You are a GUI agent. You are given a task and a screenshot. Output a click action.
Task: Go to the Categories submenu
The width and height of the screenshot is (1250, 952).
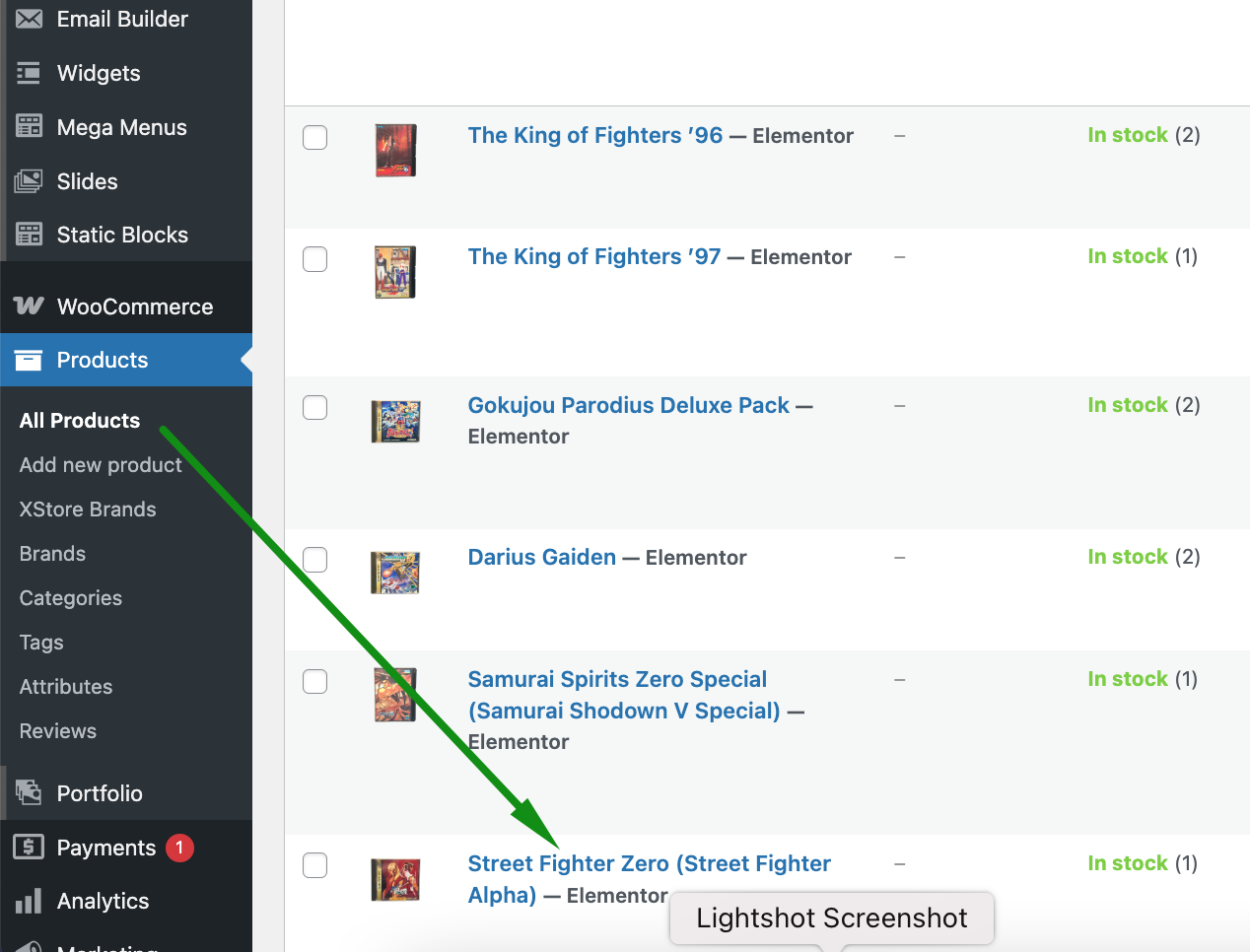[x=71, y=597]
